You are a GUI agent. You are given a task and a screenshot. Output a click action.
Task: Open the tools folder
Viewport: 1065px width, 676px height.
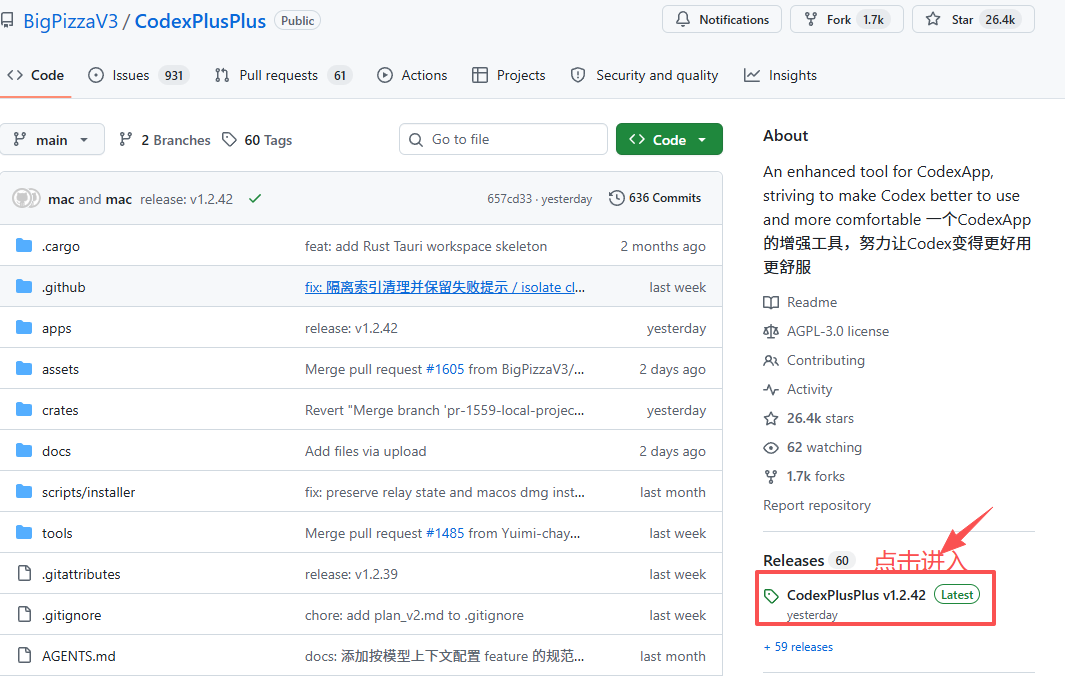57,533
